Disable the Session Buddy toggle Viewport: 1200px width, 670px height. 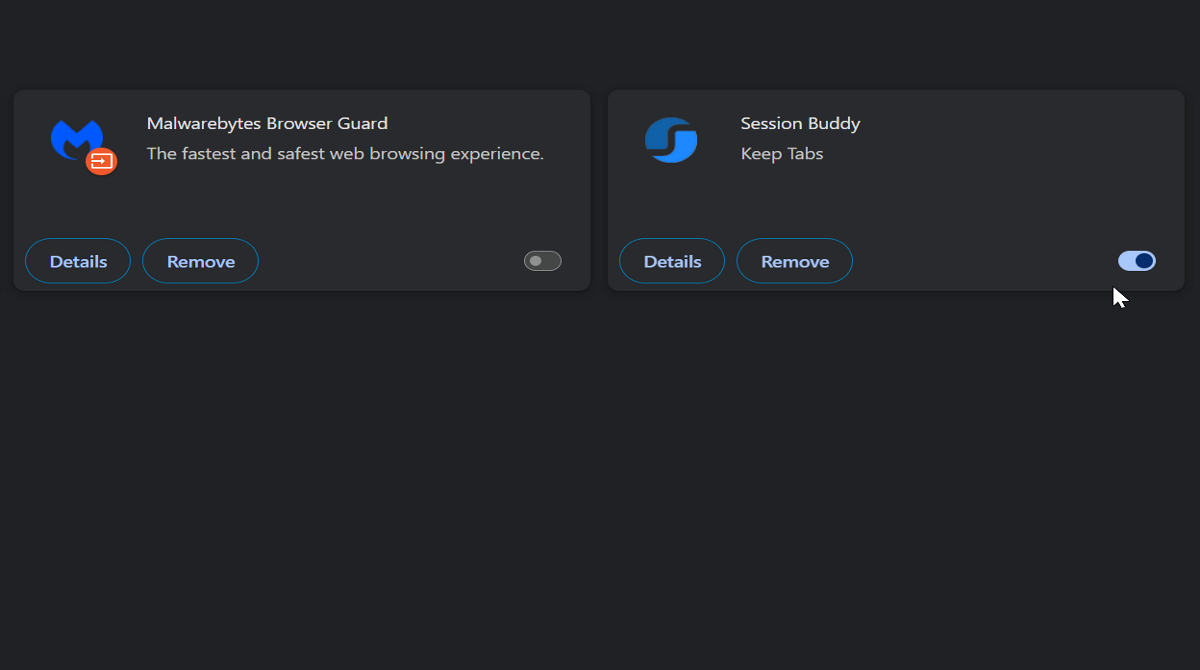pos(1136,260)
